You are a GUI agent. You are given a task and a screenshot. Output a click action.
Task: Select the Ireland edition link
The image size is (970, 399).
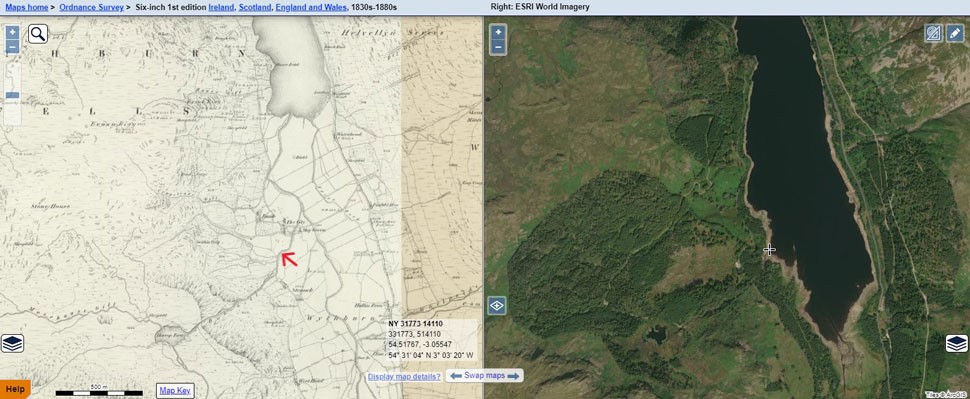point(221,7)
